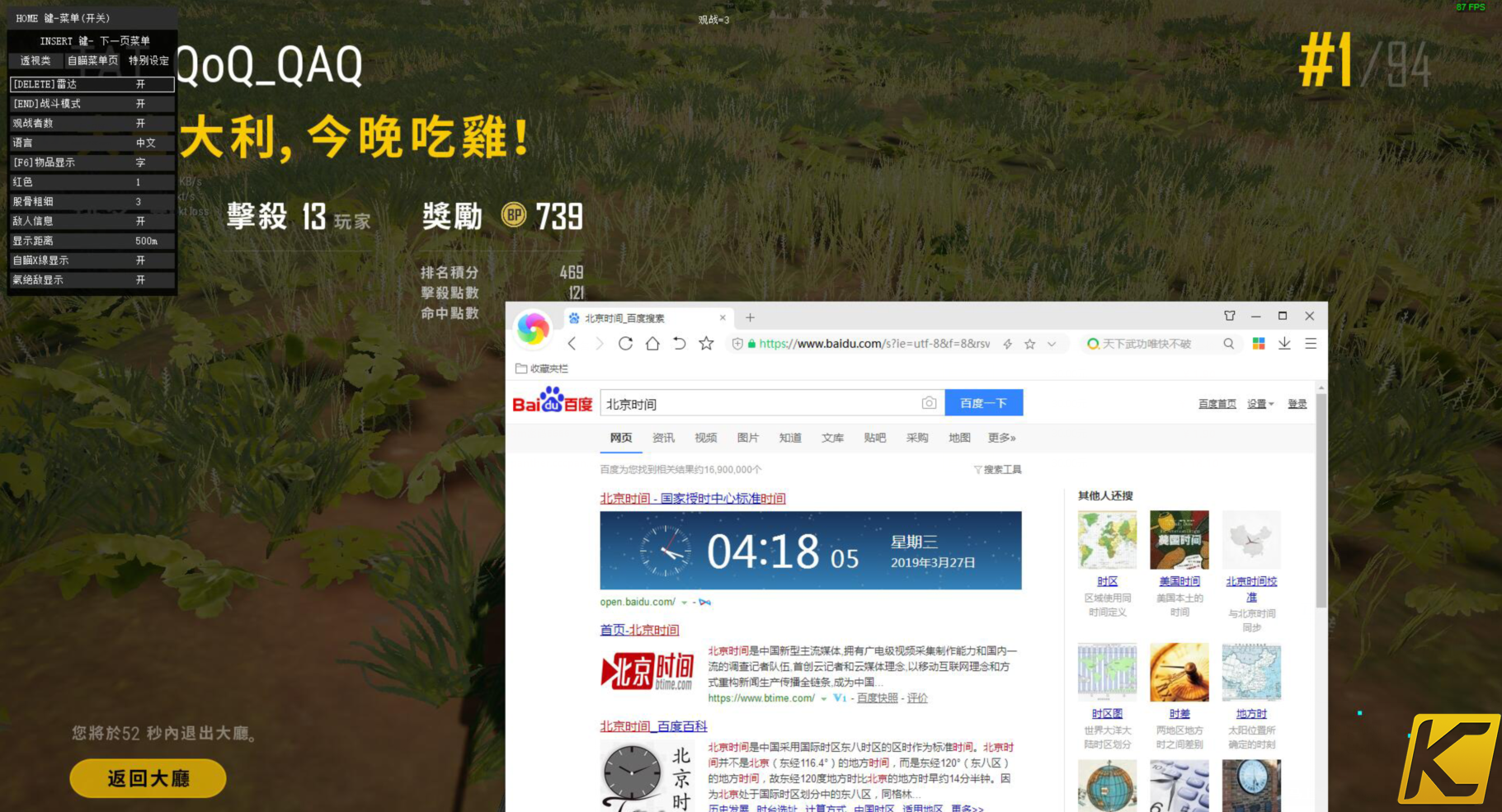Expand arrow next to https://www.btime.com/
Screen dimensions: 1502x812
(824, 699)
